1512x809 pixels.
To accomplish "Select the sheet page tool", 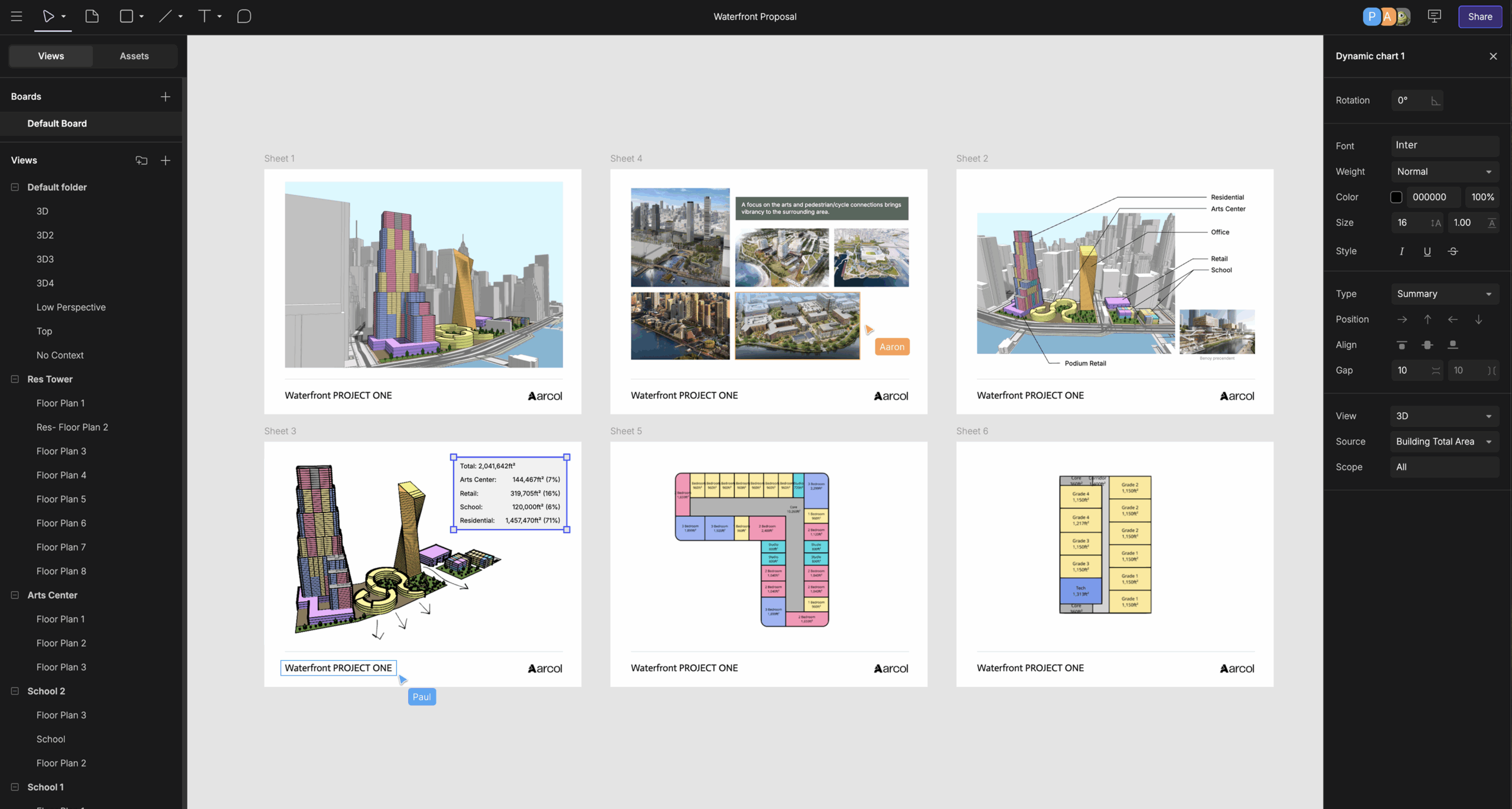I will point(92,17).
